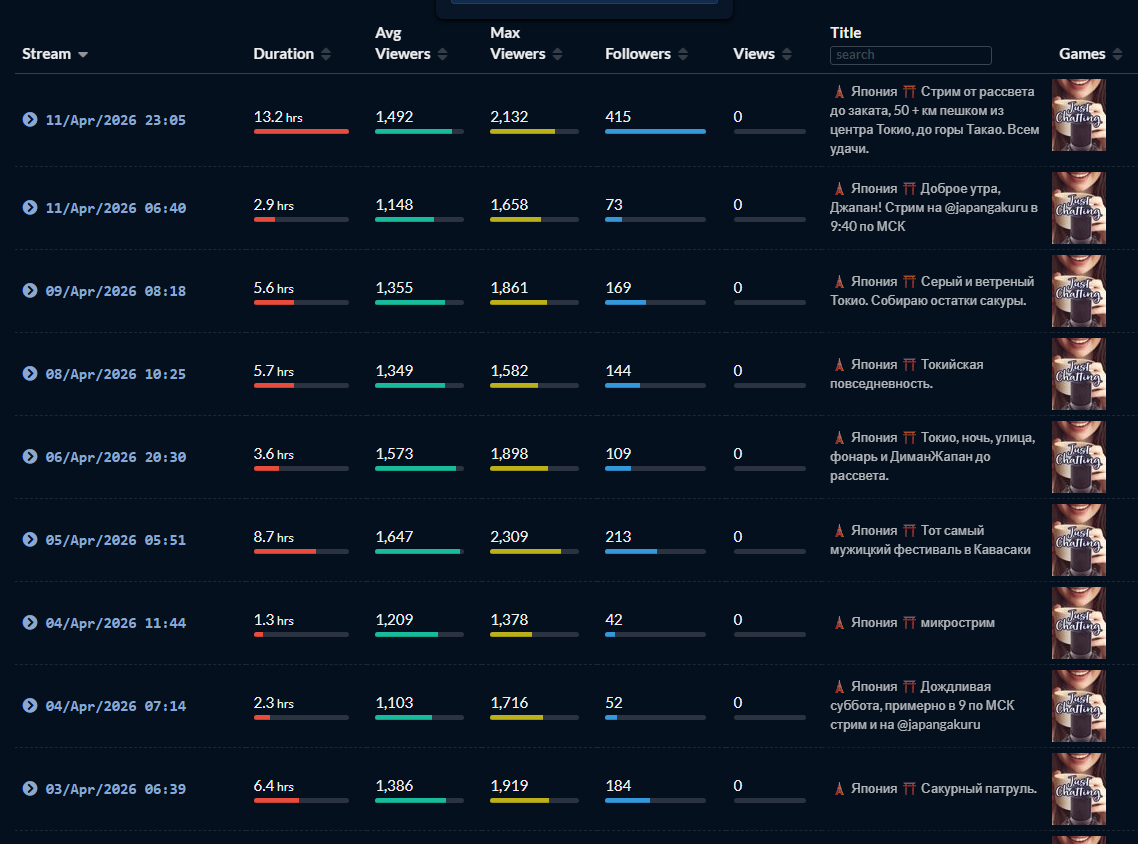This screenshot has width=1138, height=844.
Task: Open the 05/Apr/2026 05:51 stream link
Action: click(x=115, y=540)
